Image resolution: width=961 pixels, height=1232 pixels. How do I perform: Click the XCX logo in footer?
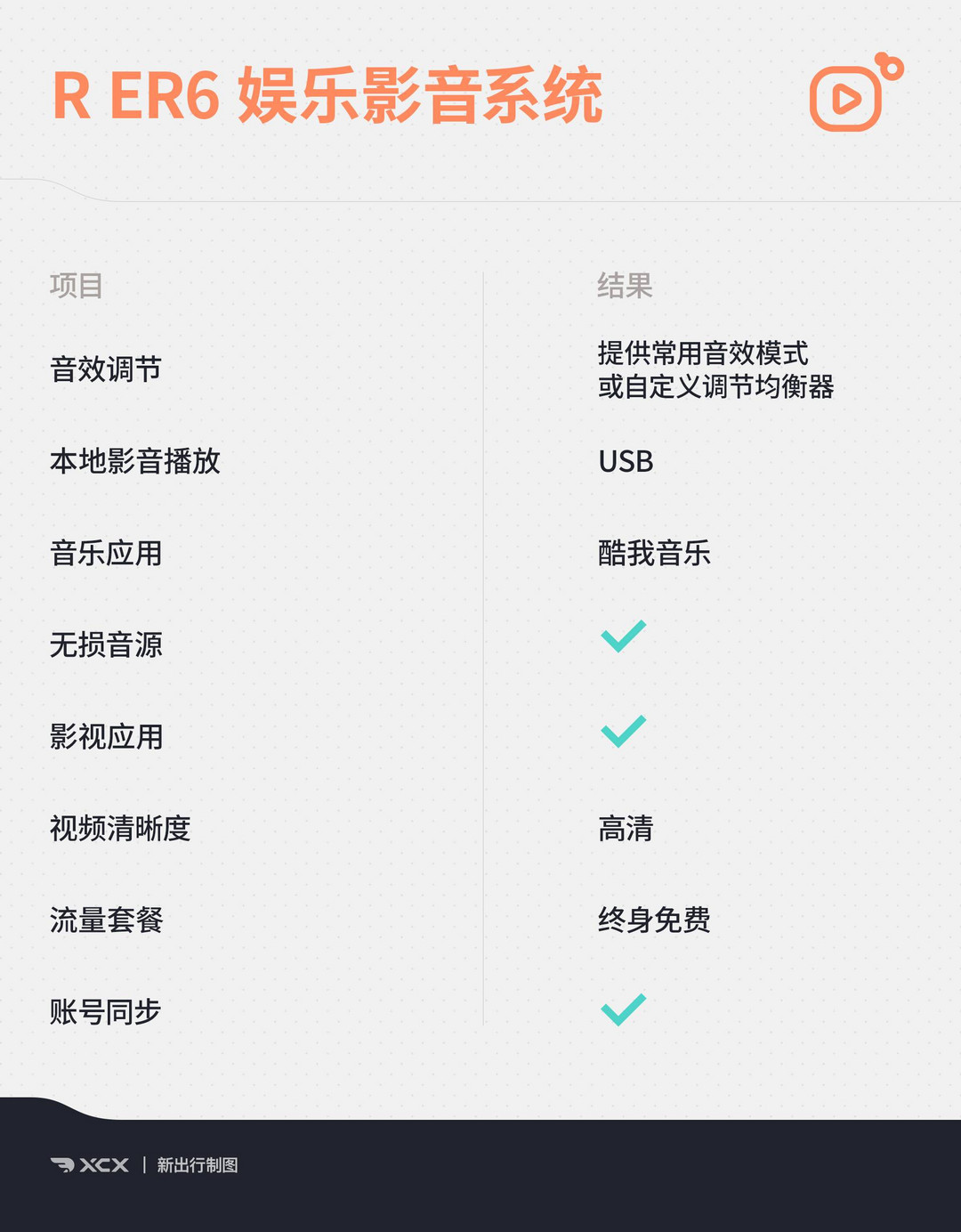(90, 1165)
